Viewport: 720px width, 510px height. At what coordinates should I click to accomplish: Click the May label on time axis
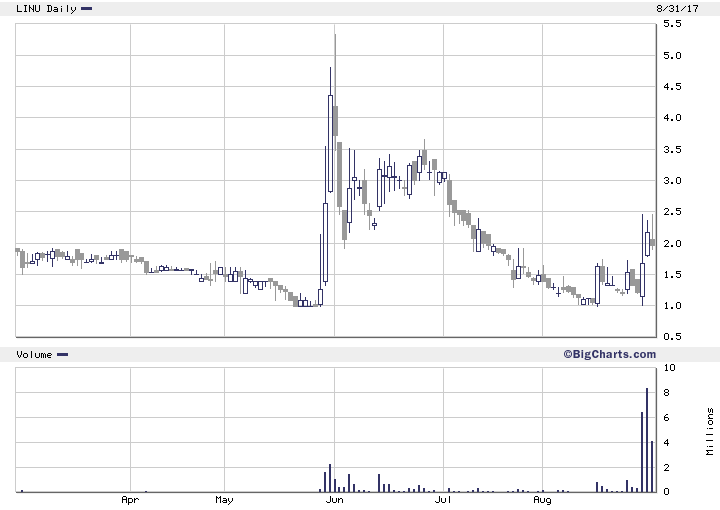click(x=224, y=500)
